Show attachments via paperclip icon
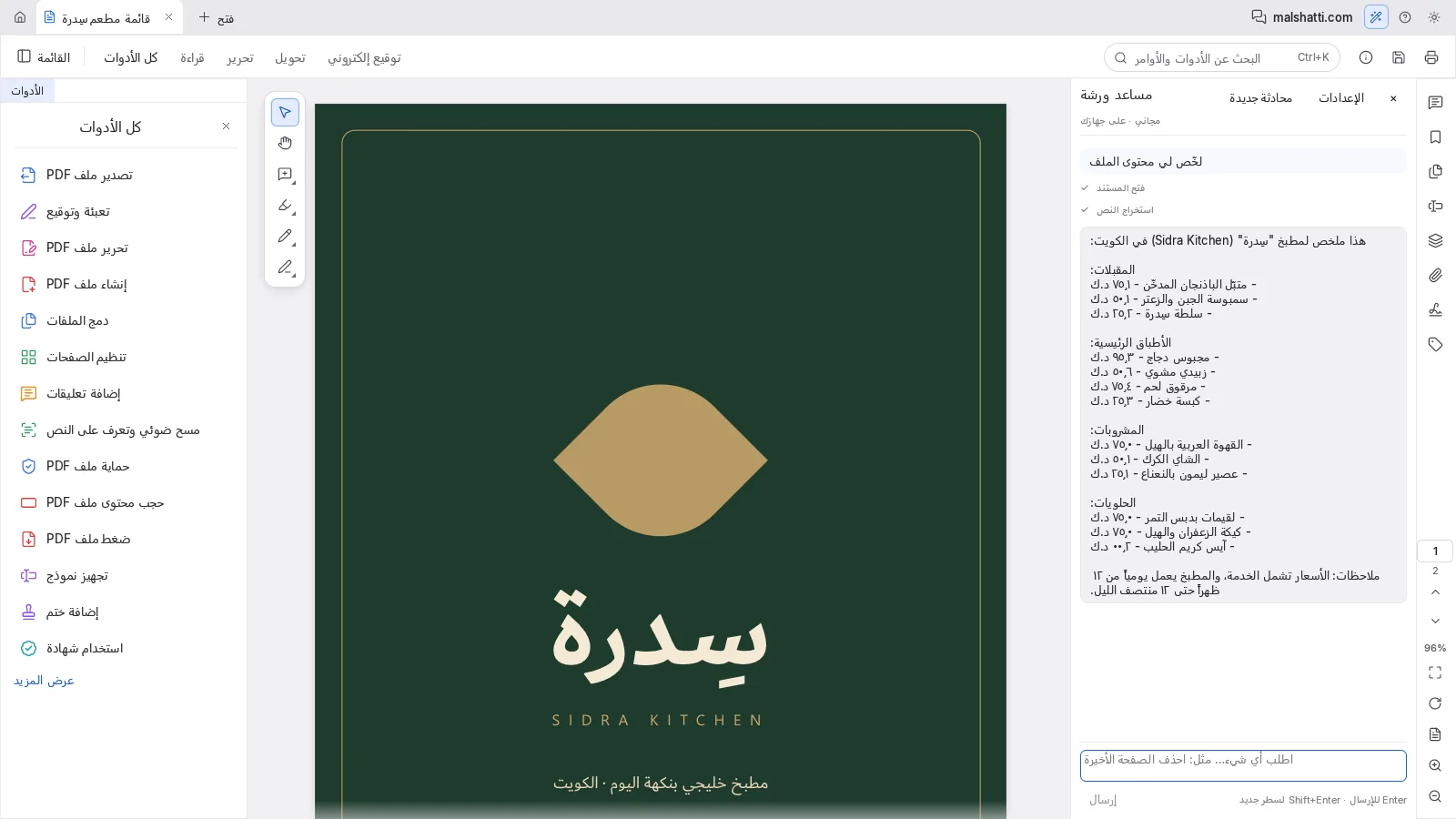Viewport: 1456px width, 819px height. tap(1435, 276)
